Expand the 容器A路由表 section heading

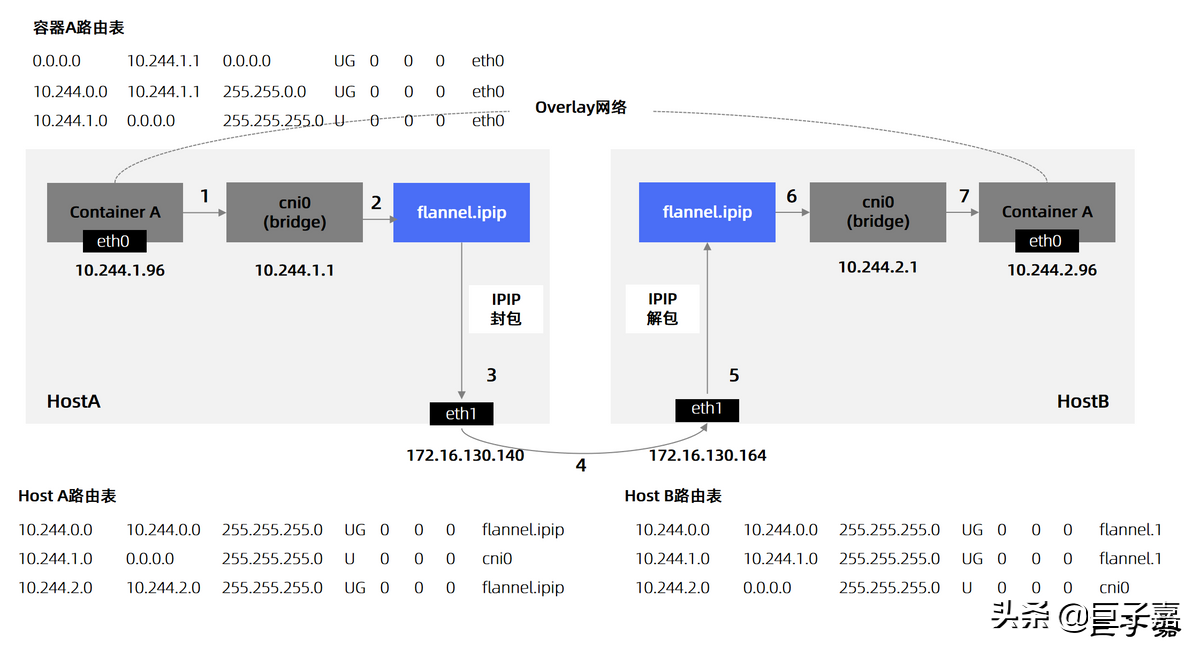[77, 28]
